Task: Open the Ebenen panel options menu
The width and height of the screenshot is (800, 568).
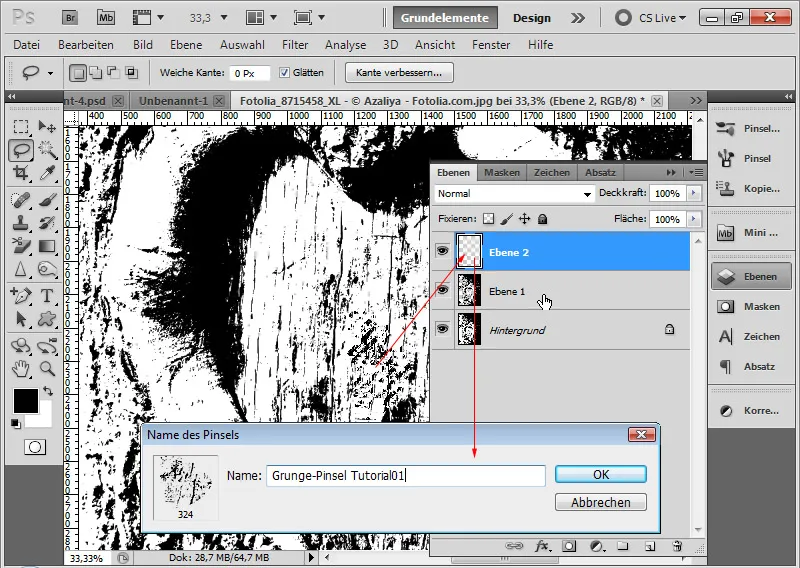Action: click(696, 172)
